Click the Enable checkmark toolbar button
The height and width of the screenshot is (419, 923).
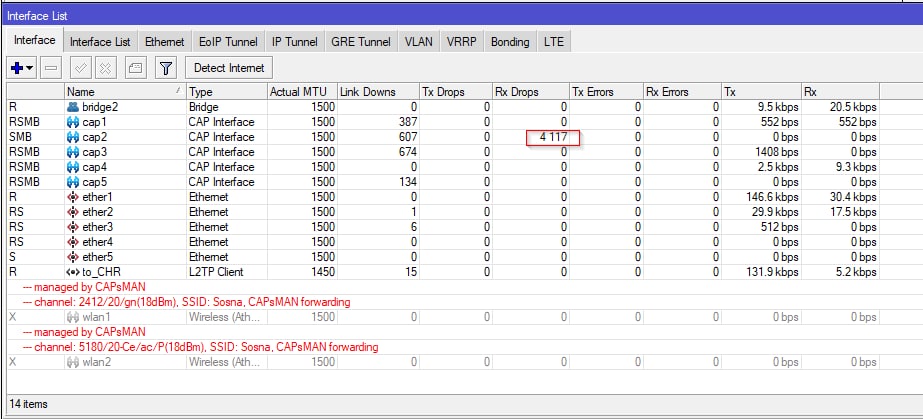pyautogui.click(x=80, y=69)
